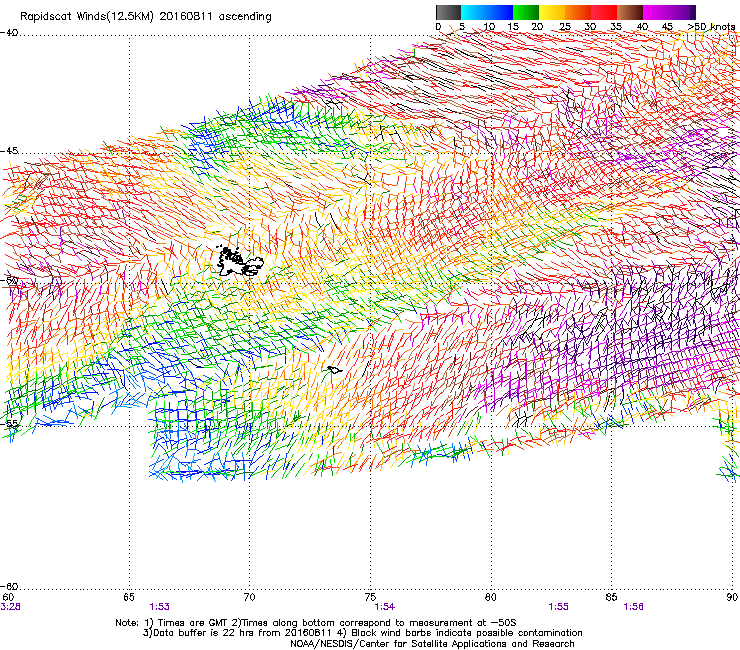This screenshot has width=740, height=650.
Task: Select the red 30-35 knots legend swatch
Action: (604, 12)
